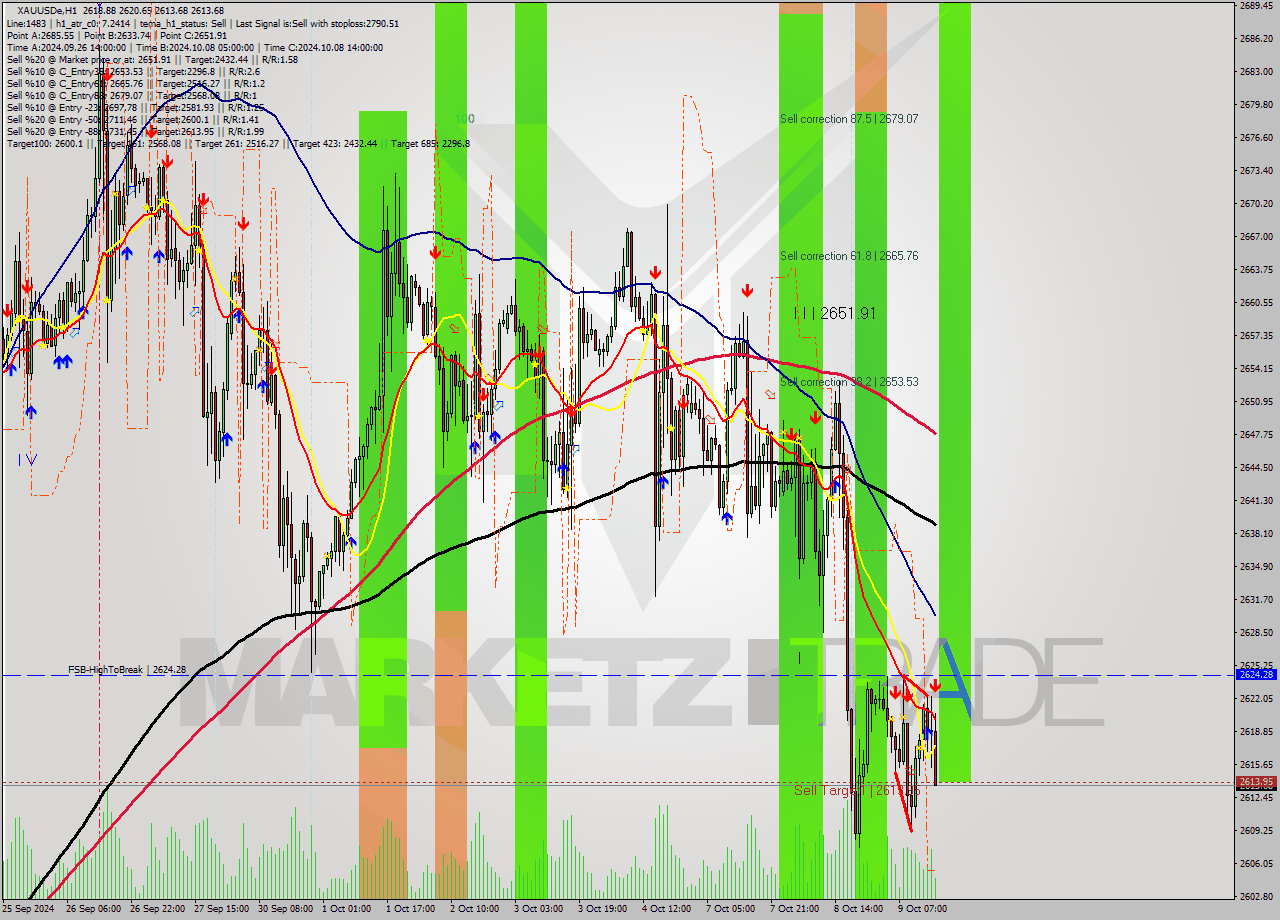Click '1 Oct 01:00' on time axis
1280x920 pixels.
[x=347, y=909]
